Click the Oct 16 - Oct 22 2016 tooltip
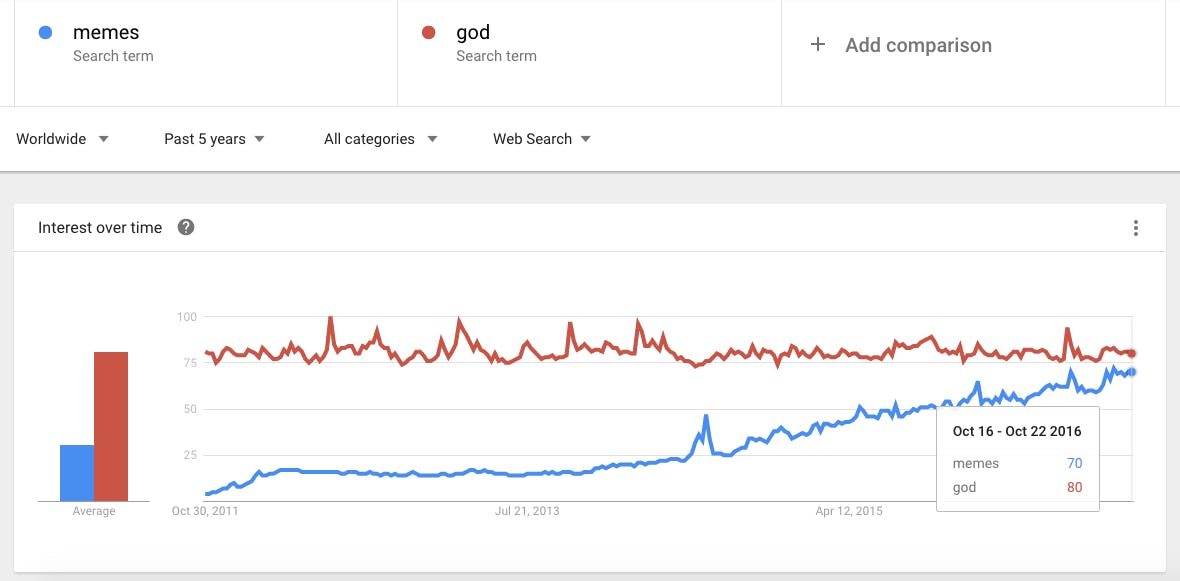The width and height of the screenshot is (1180, 581). click(1017, 431)
